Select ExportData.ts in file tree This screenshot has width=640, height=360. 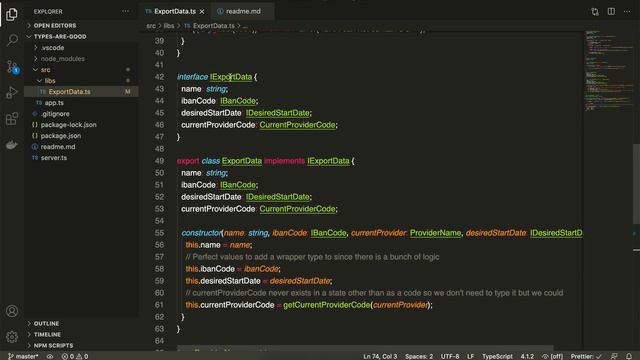click(x=81, y=92)
